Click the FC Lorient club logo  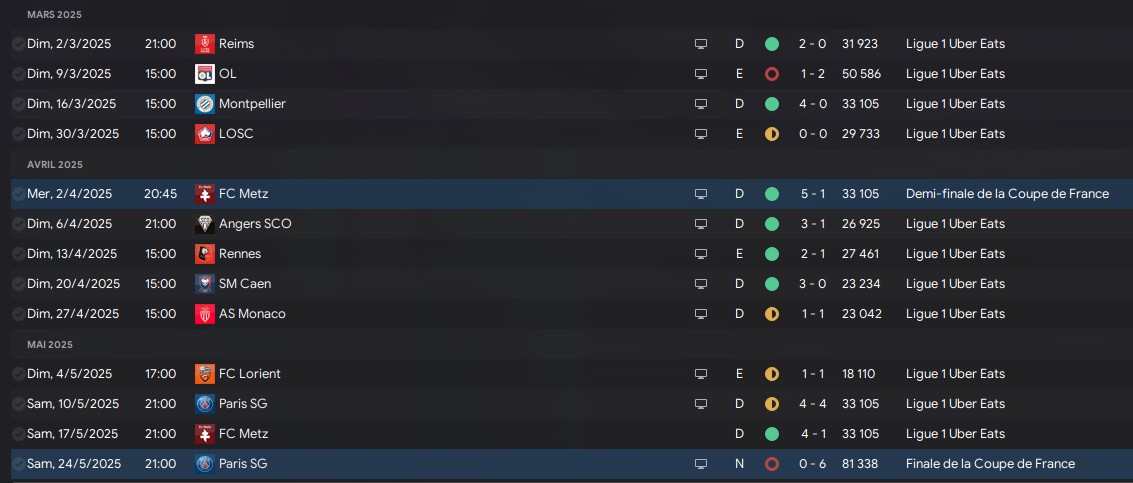tap(204, 374)
